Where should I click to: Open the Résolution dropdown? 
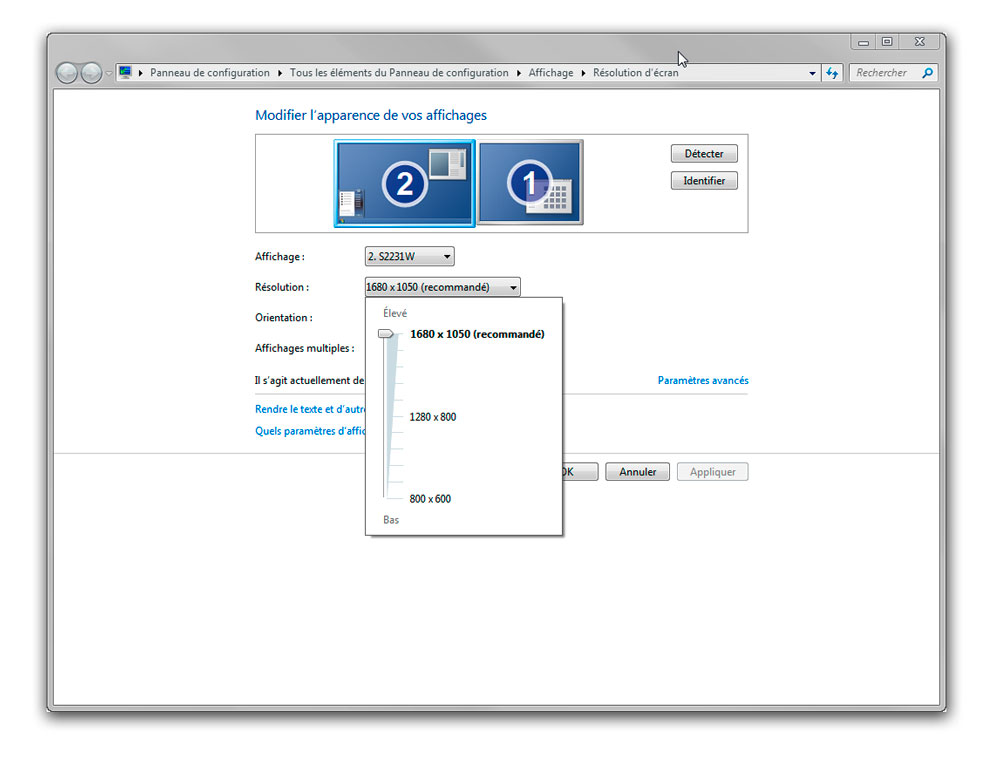(x=443, y=287)
